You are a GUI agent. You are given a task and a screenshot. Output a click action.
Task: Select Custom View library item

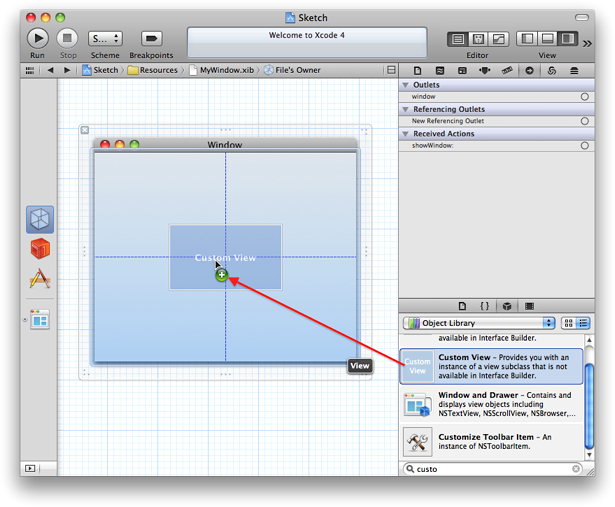pos(491,366)
